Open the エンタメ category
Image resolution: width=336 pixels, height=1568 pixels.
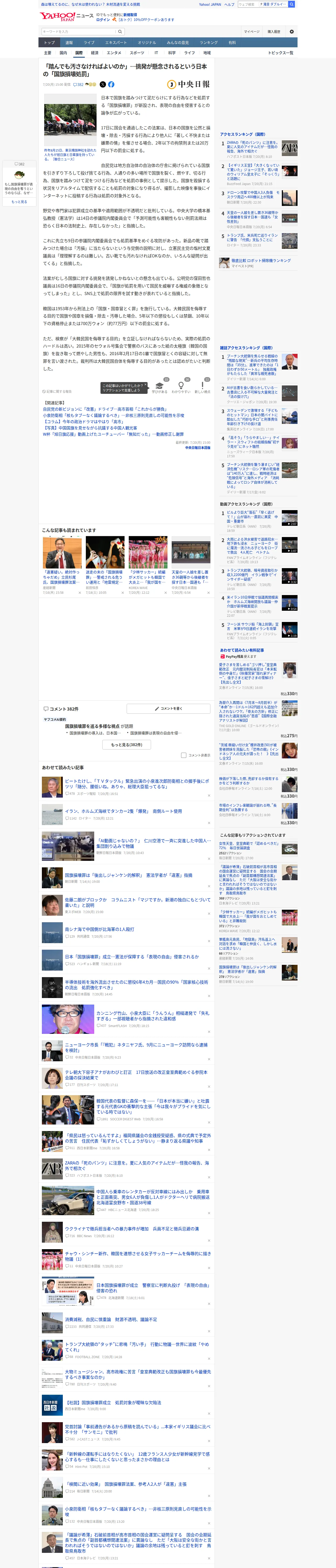[114, 53]
